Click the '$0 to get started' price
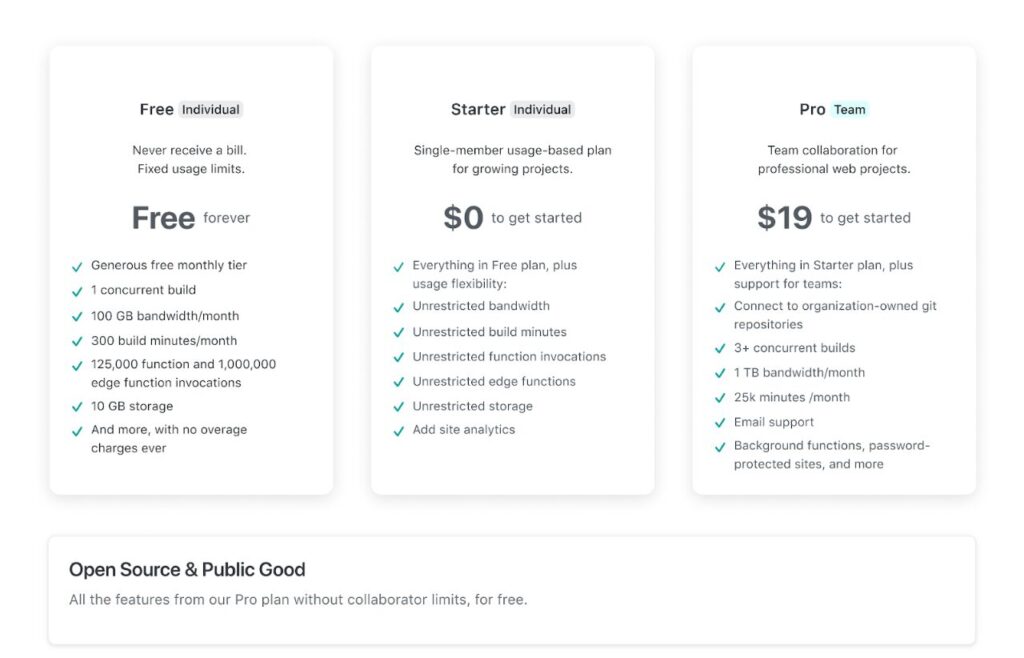The width and height of the screenshot is (1024, 658). point(513,218)
